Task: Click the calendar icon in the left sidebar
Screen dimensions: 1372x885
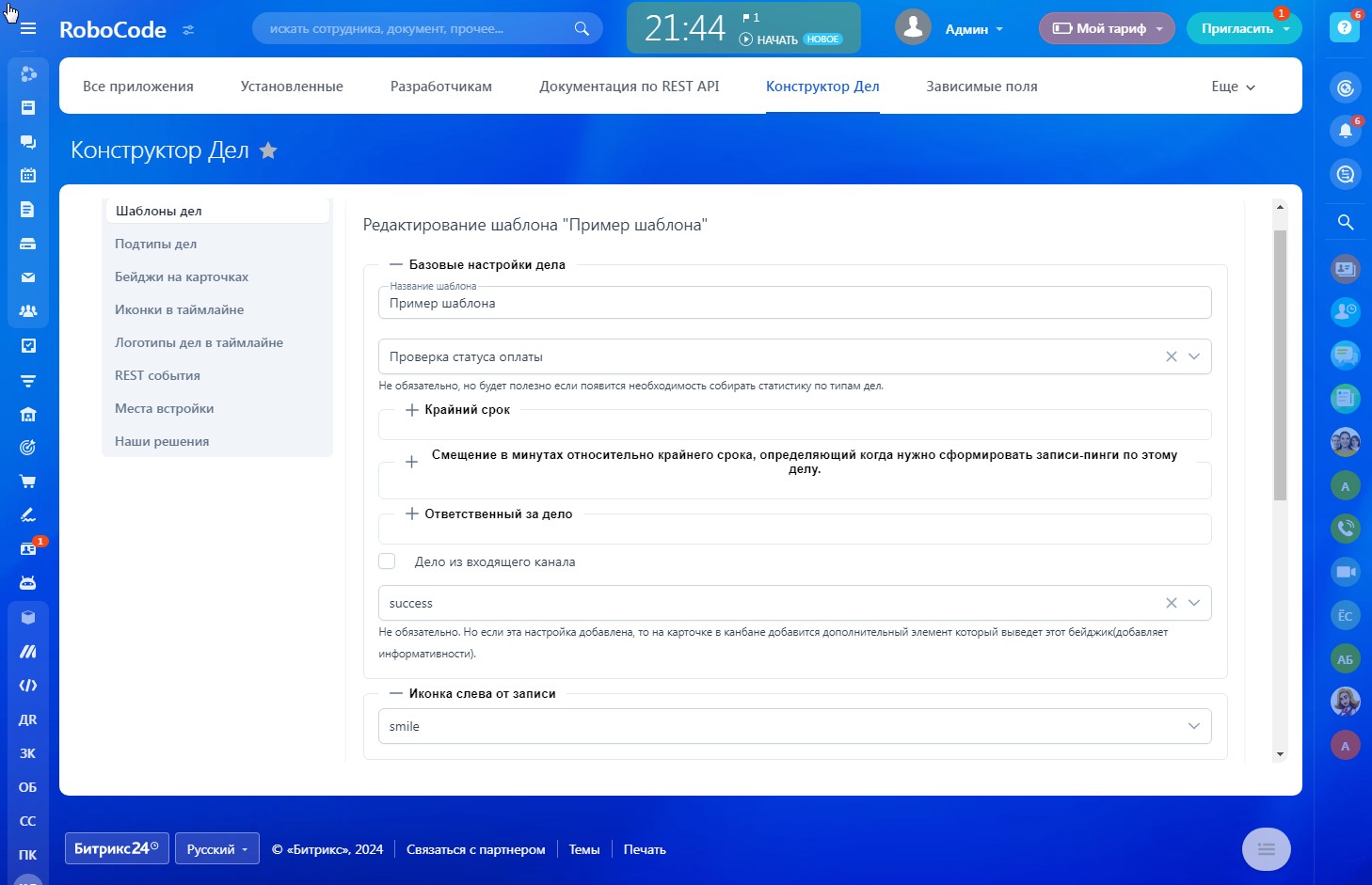Action: point(28,175)
